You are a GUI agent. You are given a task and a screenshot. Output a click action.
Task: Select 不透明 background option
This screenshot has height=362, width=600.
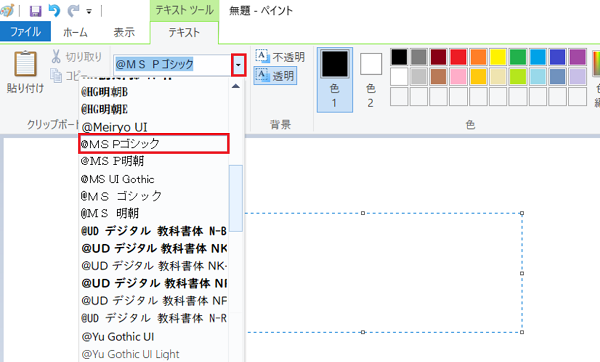coord(280,57)
